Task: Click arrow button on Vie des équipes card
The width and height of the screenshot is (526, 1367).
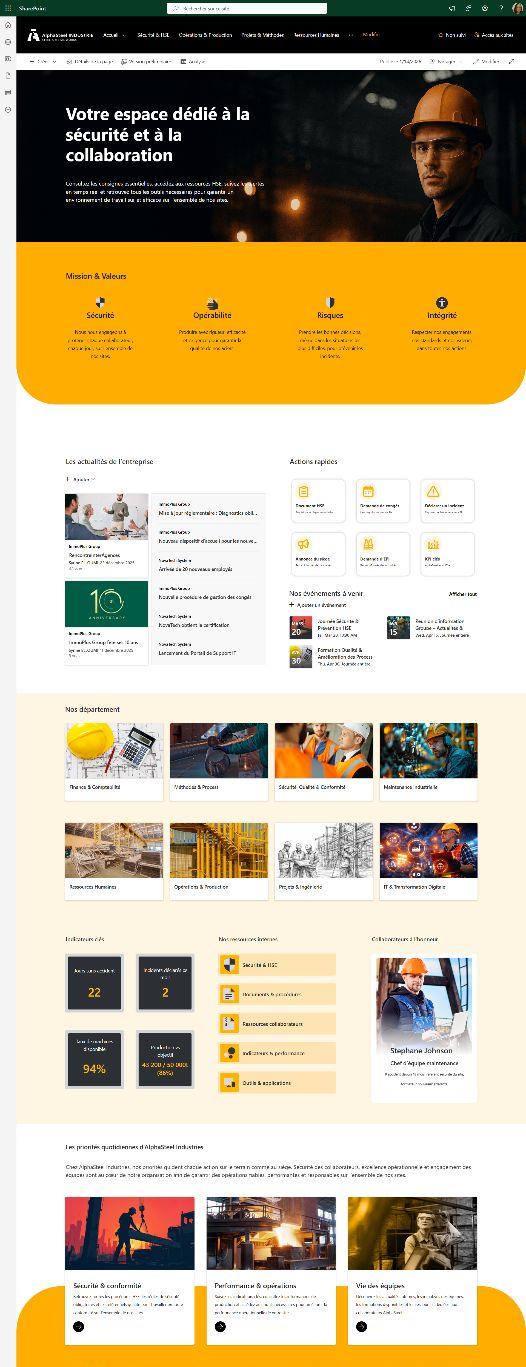Action: click(362, 1326)
